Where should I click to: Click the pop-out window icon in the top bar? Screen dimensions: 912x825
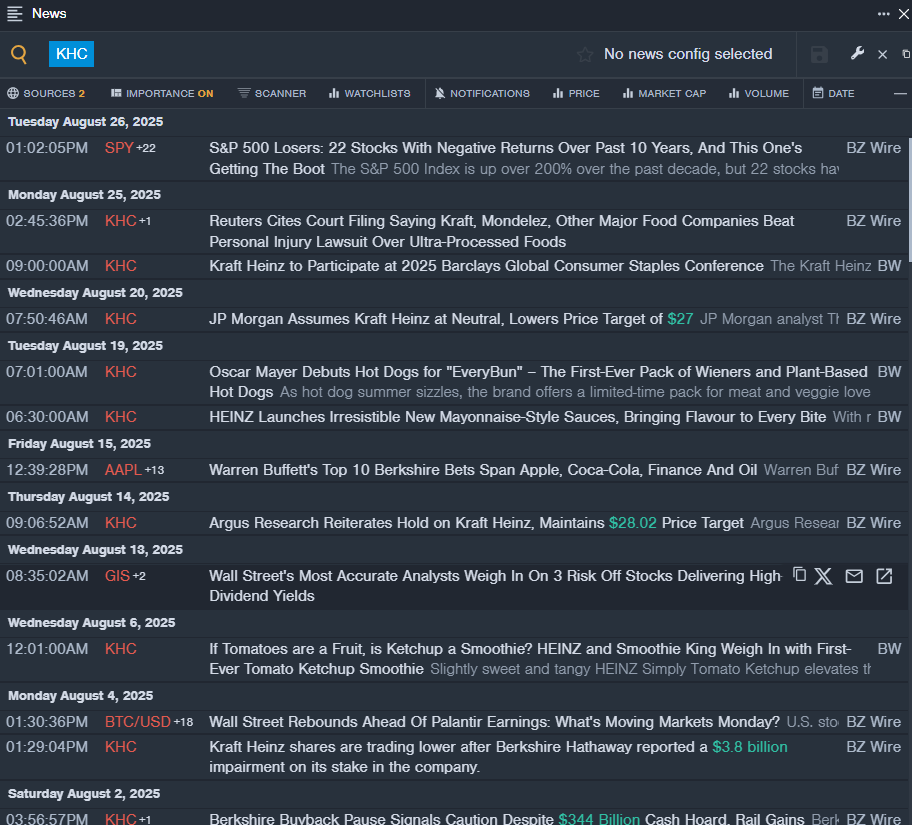(x=906, y=54)
